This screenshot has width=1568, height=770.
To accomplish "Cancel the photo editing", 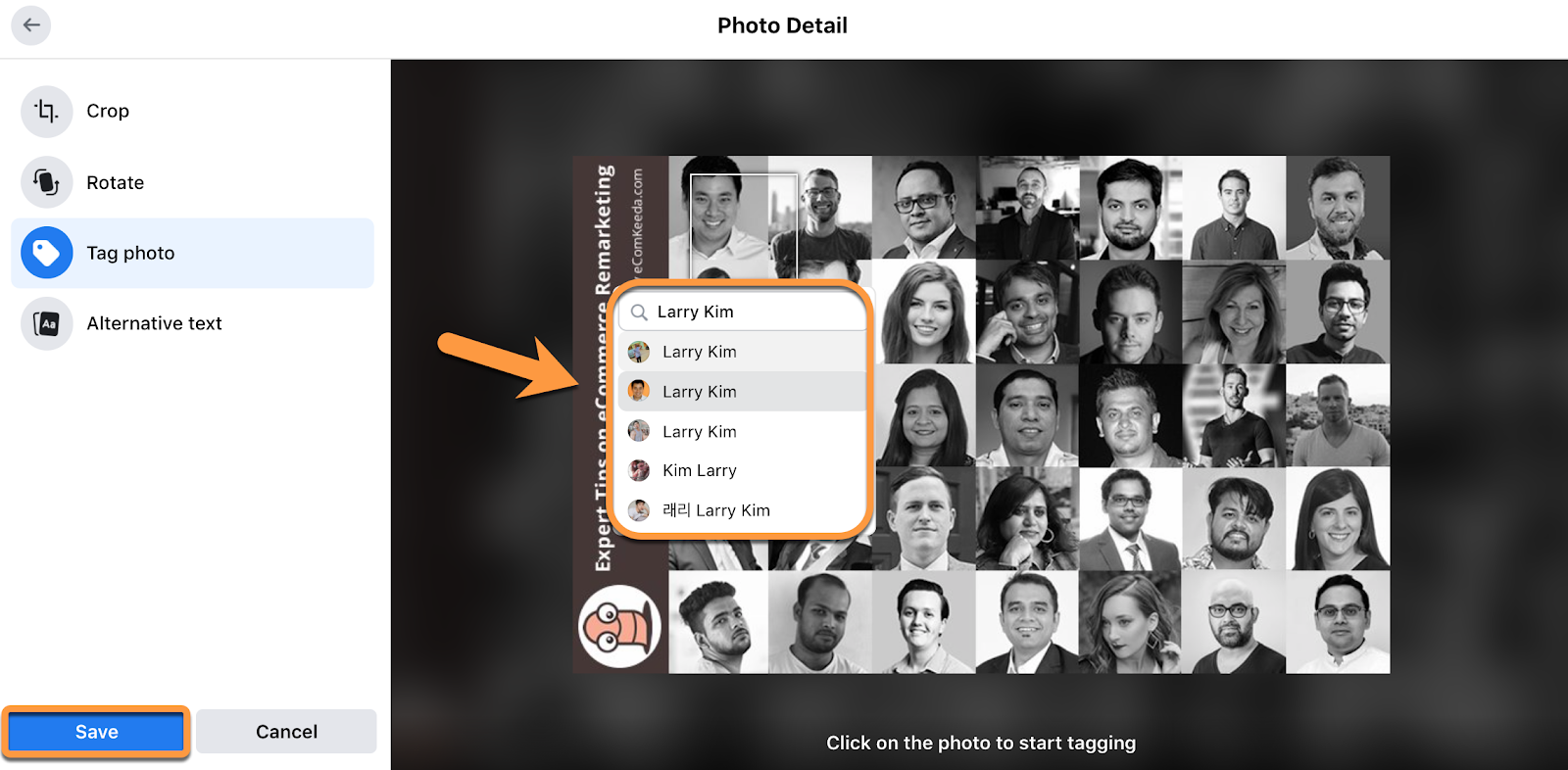I will pos(286,732).
